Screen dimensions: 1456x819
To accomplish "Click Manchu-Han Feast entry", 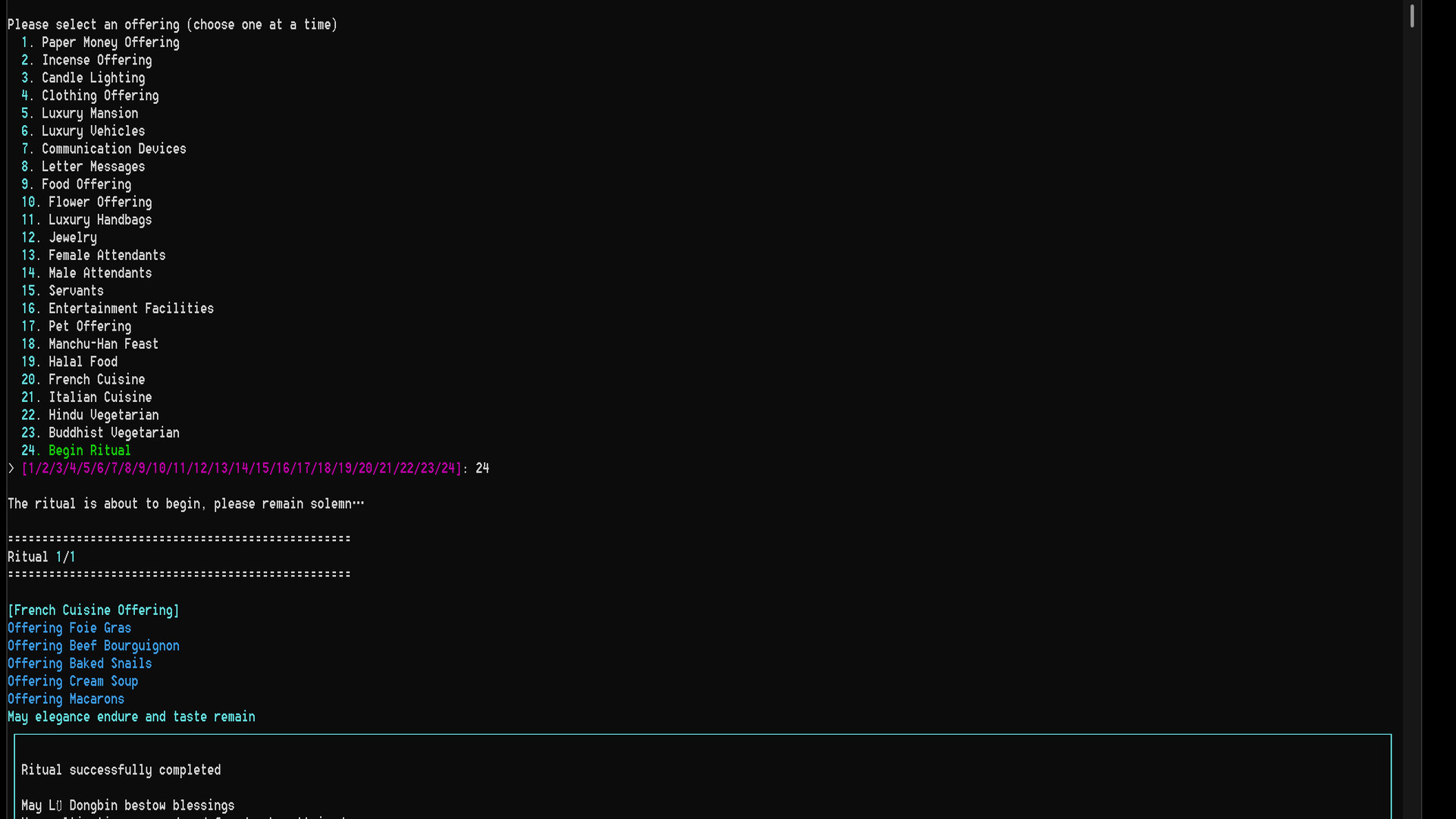I will (103, 344).
